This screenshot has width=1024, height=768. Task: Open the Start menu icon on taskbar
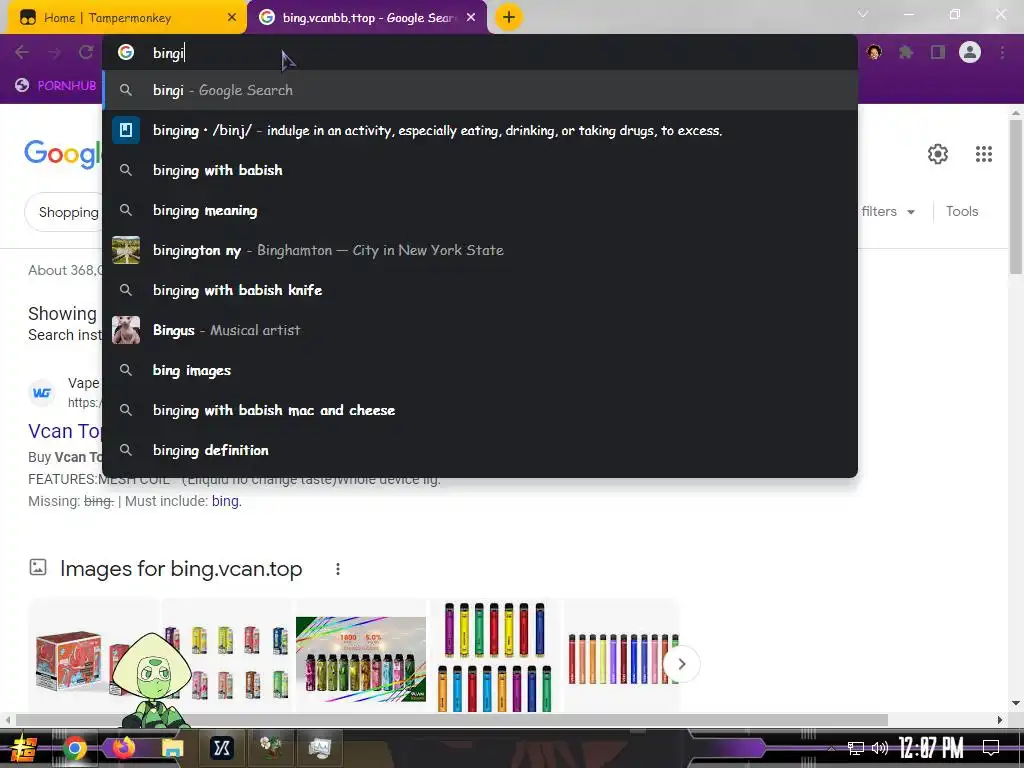point(24,748)
